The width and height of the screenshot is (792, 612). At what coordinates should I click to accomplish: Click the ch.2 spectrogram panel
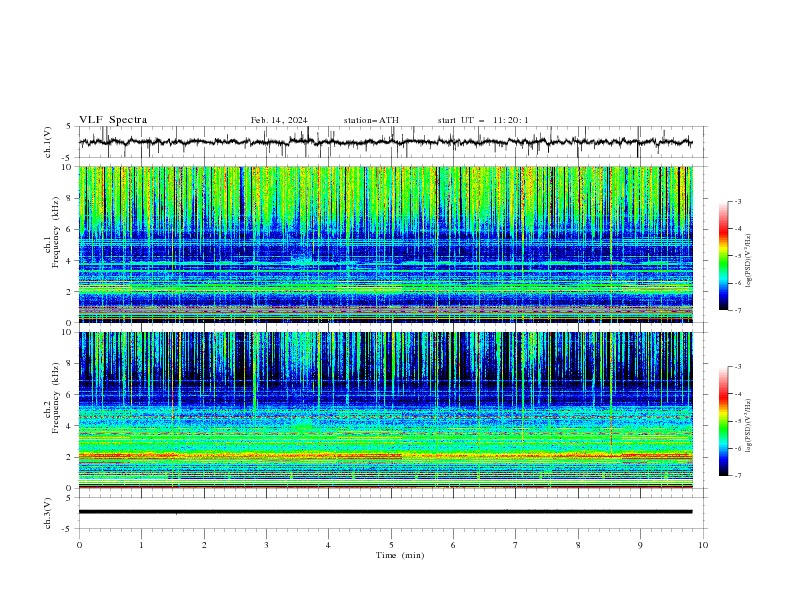(385, 410)
